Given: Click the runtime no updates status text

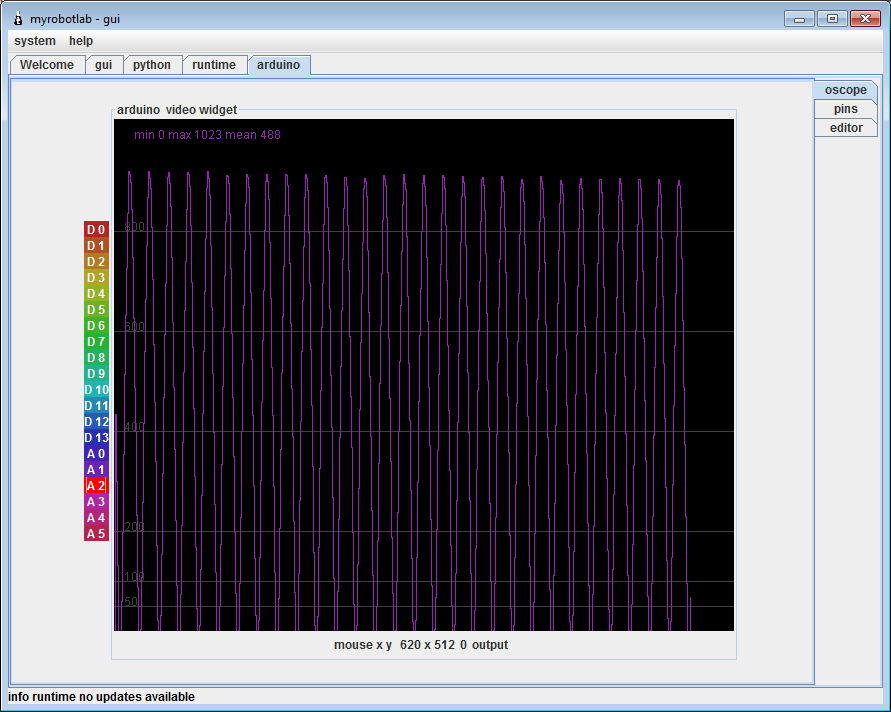Looking at the screenshot, I should coord(101,697).
